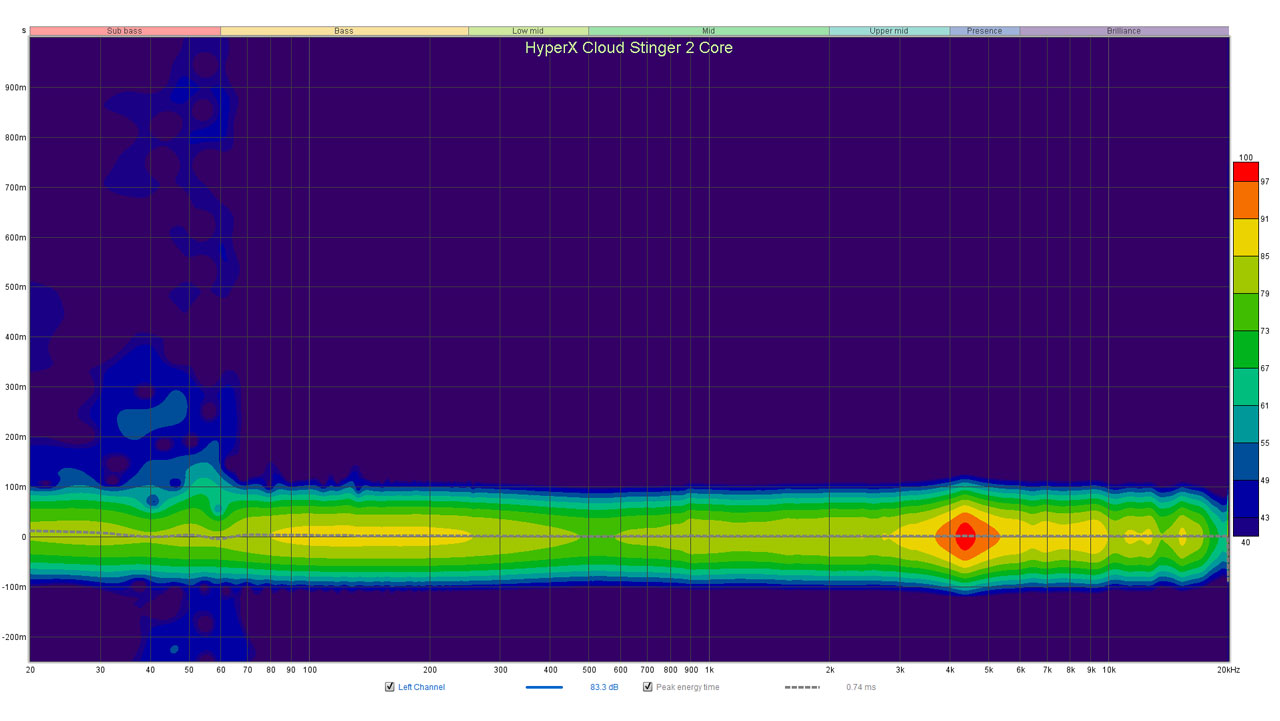1280x721 pixels.
Task: Click the 100 label atop the color scale
Action: [x=1246, y=158]
